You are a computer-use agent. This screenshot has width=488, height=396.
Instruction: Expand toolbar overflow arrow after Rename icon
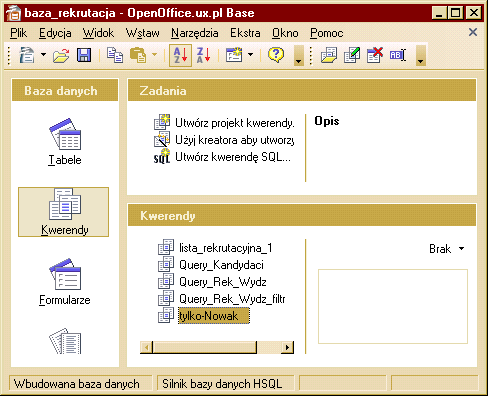point(421,56)
